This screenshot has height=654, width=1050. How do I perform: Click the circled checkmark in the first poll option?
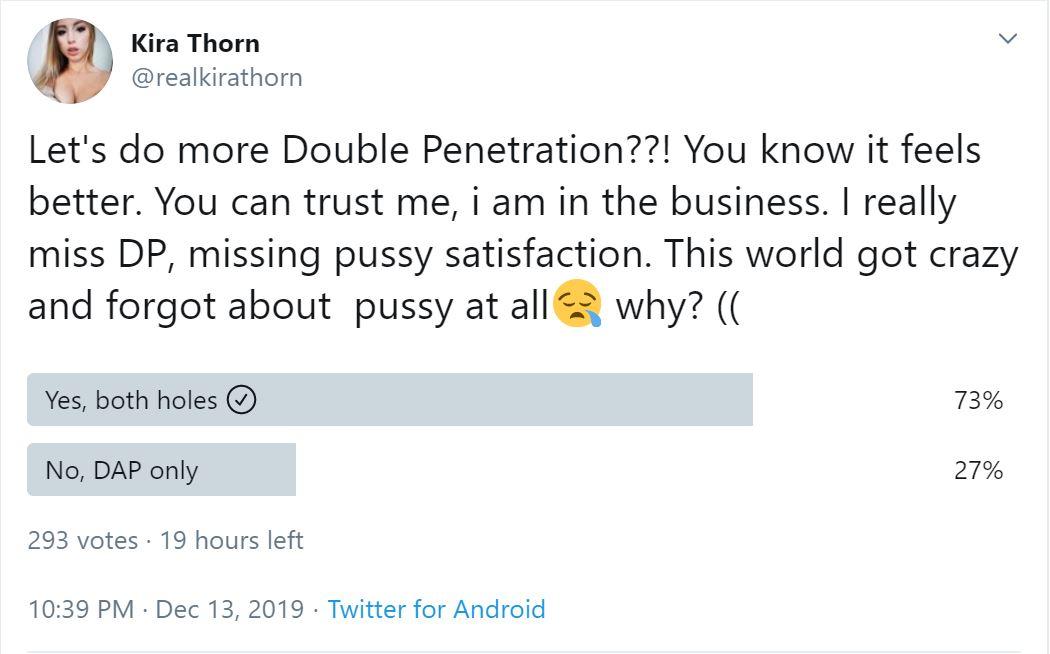[x=242, y=400]
